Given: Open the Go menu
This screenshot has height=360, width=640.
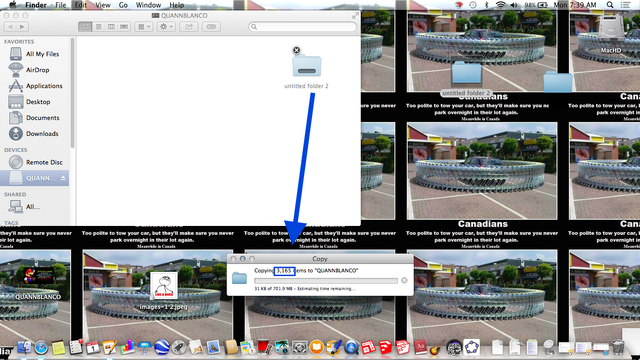Looking at the screenshot, I should click(x=123, y=5).
